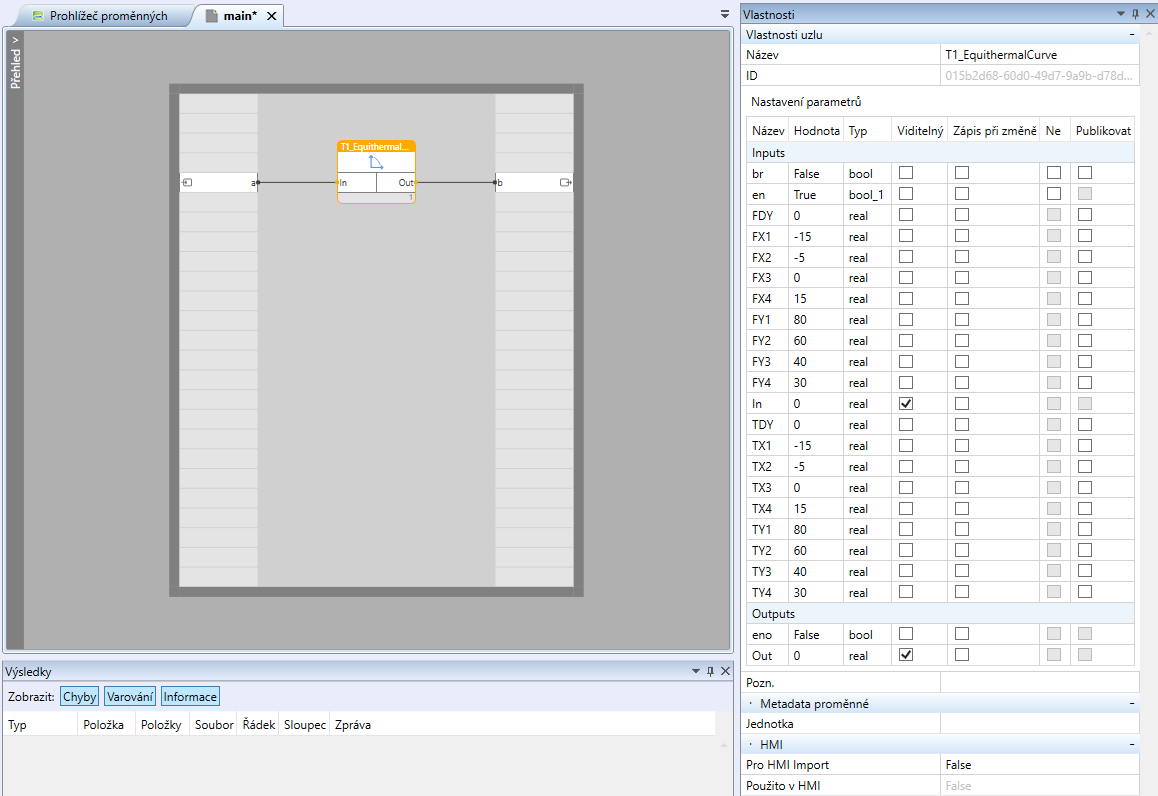Sort parameters by Hodnota column
The width and height of the screenshot is (1158, 796).
(x=816, y=131)
